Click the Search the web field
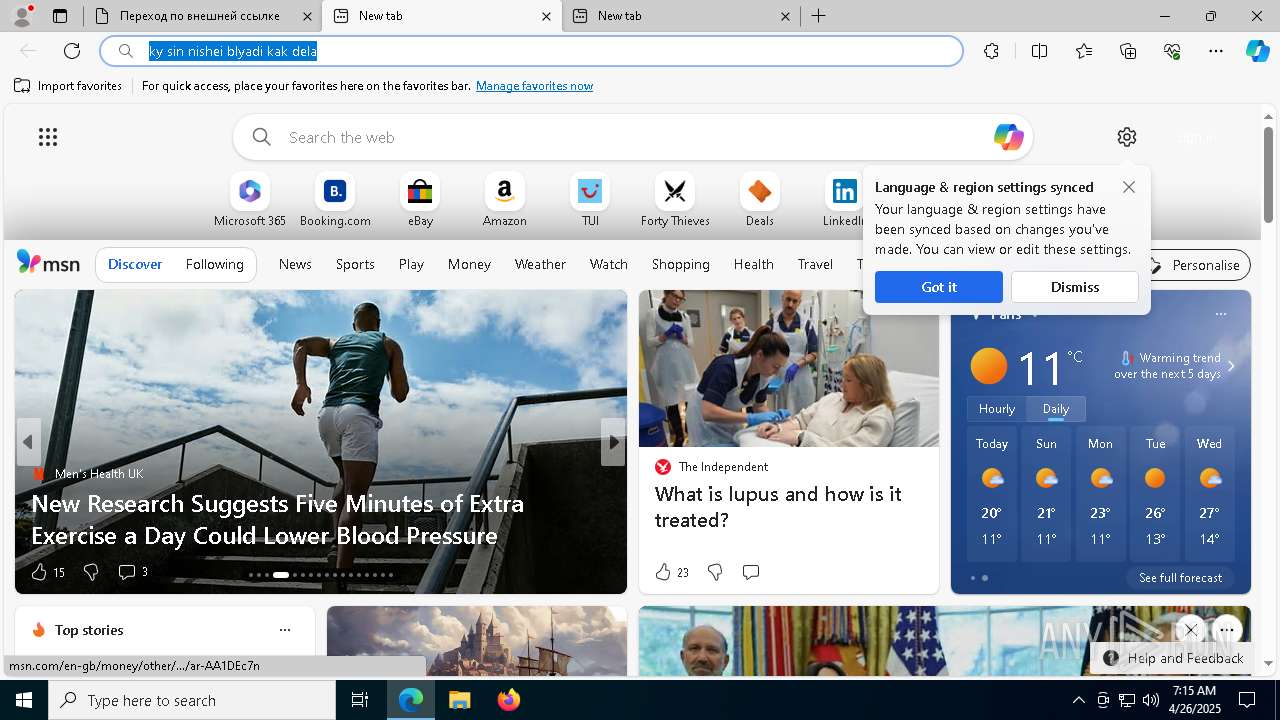 (x=633, y=137)
